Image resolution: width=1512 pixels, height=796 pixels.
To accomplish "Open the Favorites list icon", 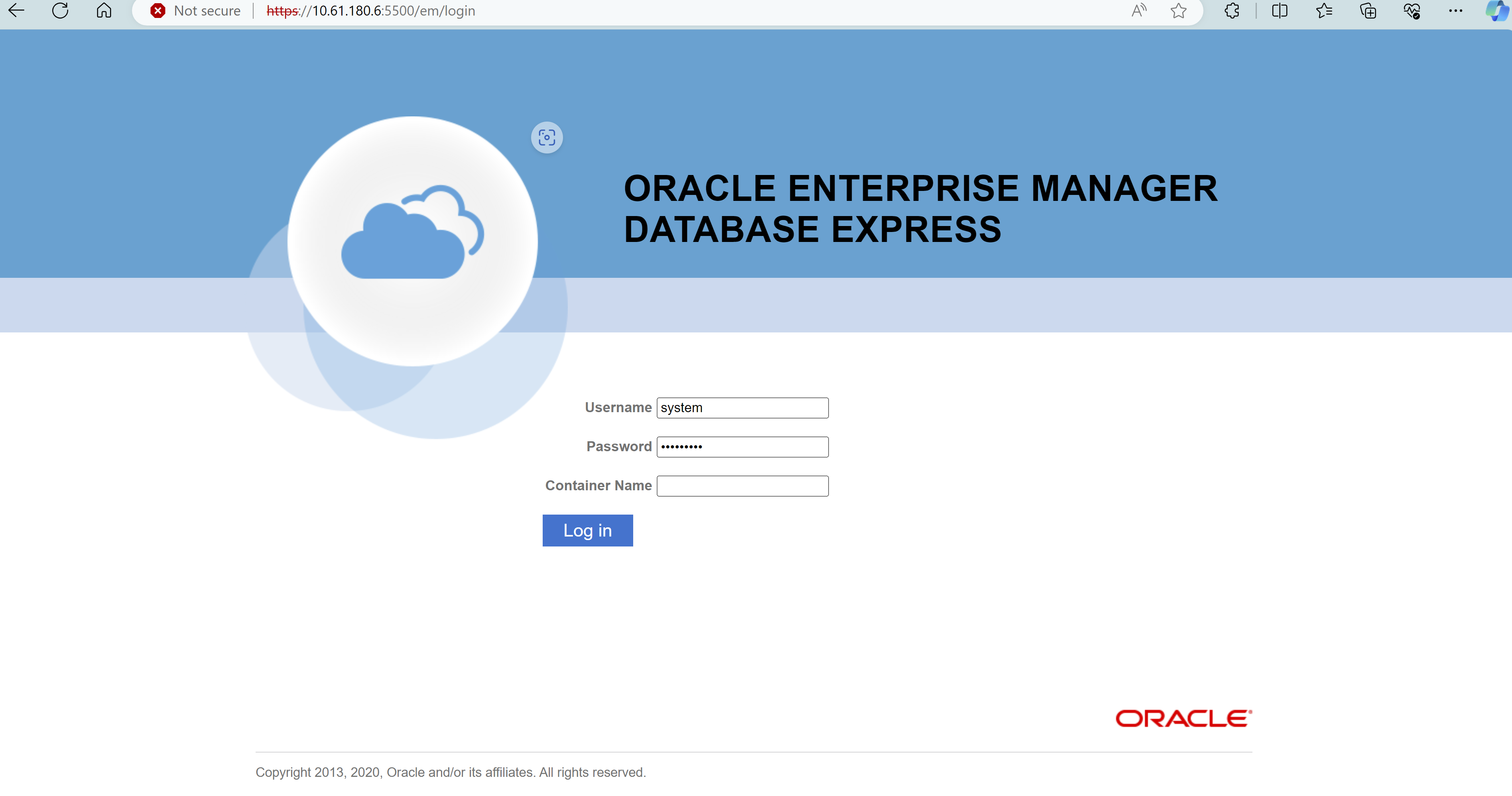I will click(1323, 10).
